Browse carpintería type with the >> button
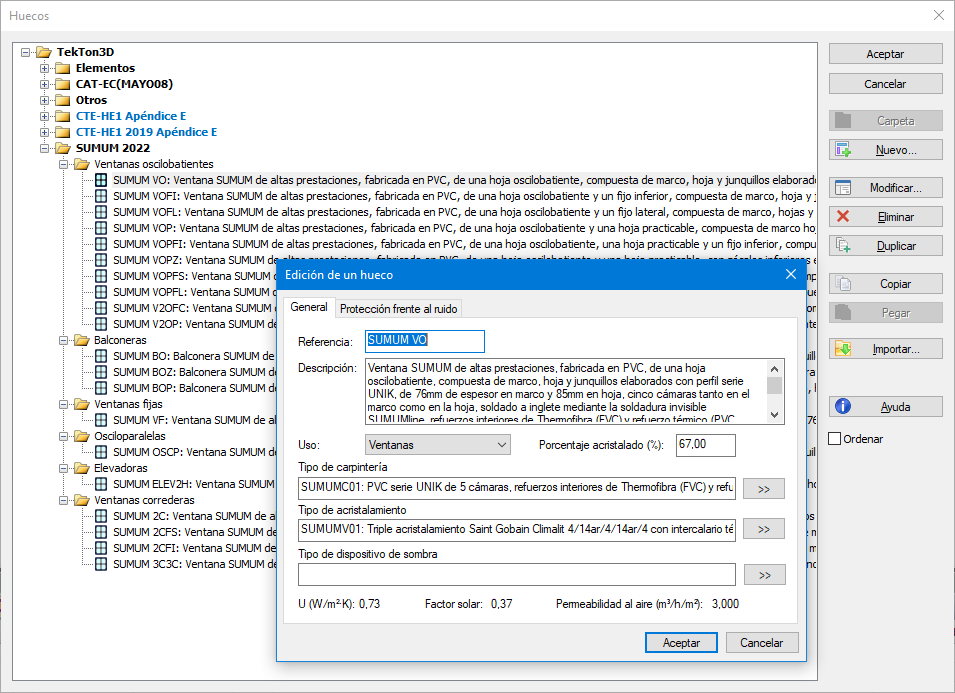 (x=764, y=489)
